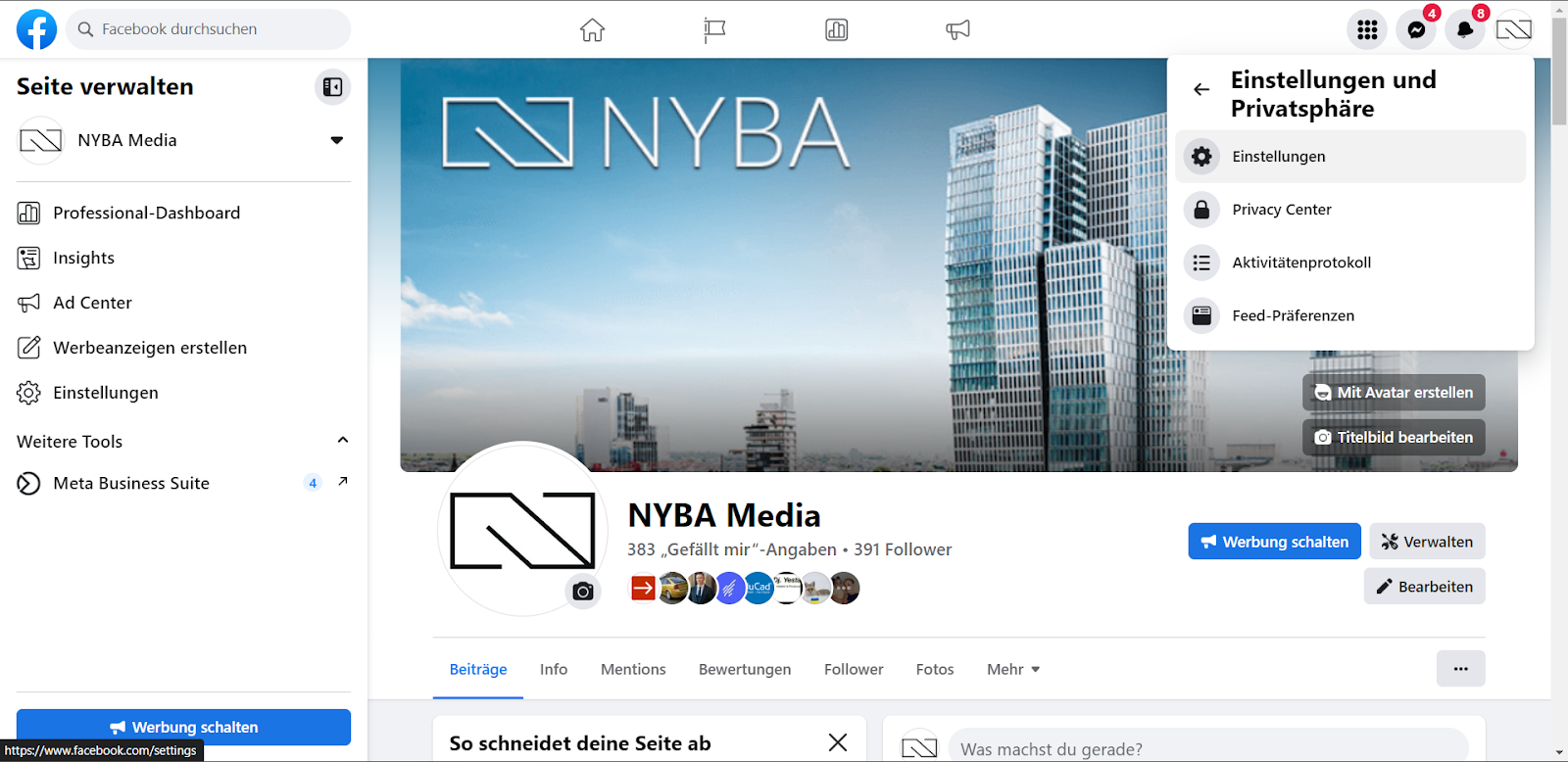Switch to the Beiträge tab
This screenshot has height=762, width=1568.
[478, 669]
